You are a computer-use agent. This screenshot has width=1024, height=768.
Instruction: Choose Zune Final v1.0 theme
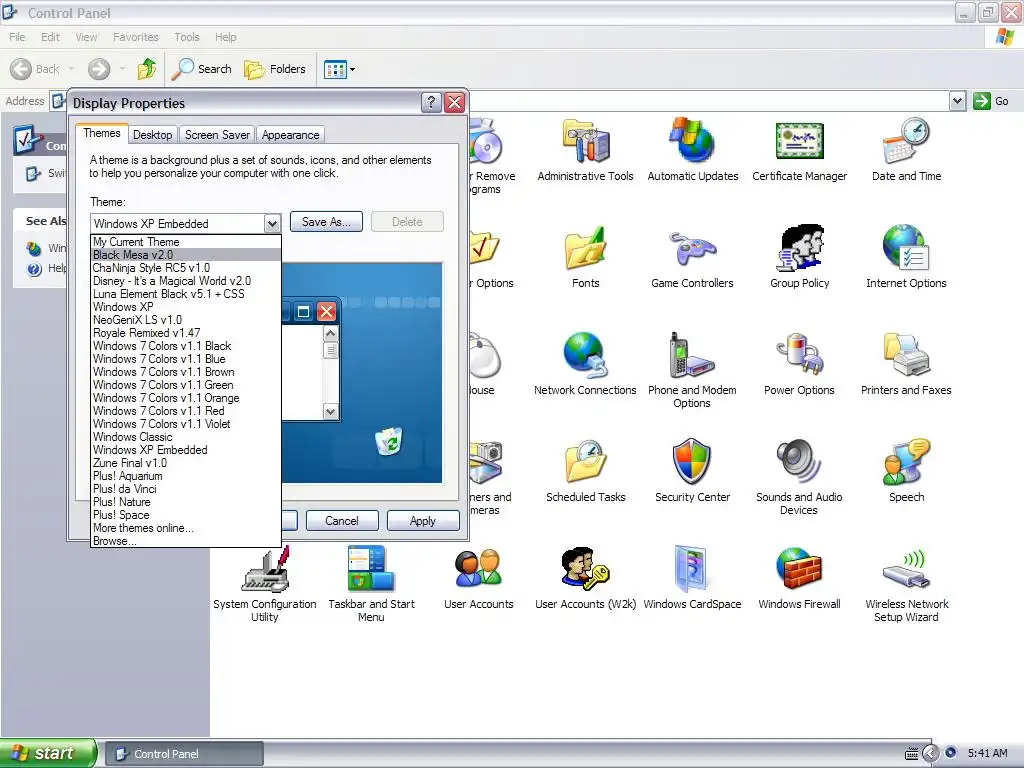click(x=186, y=463)
